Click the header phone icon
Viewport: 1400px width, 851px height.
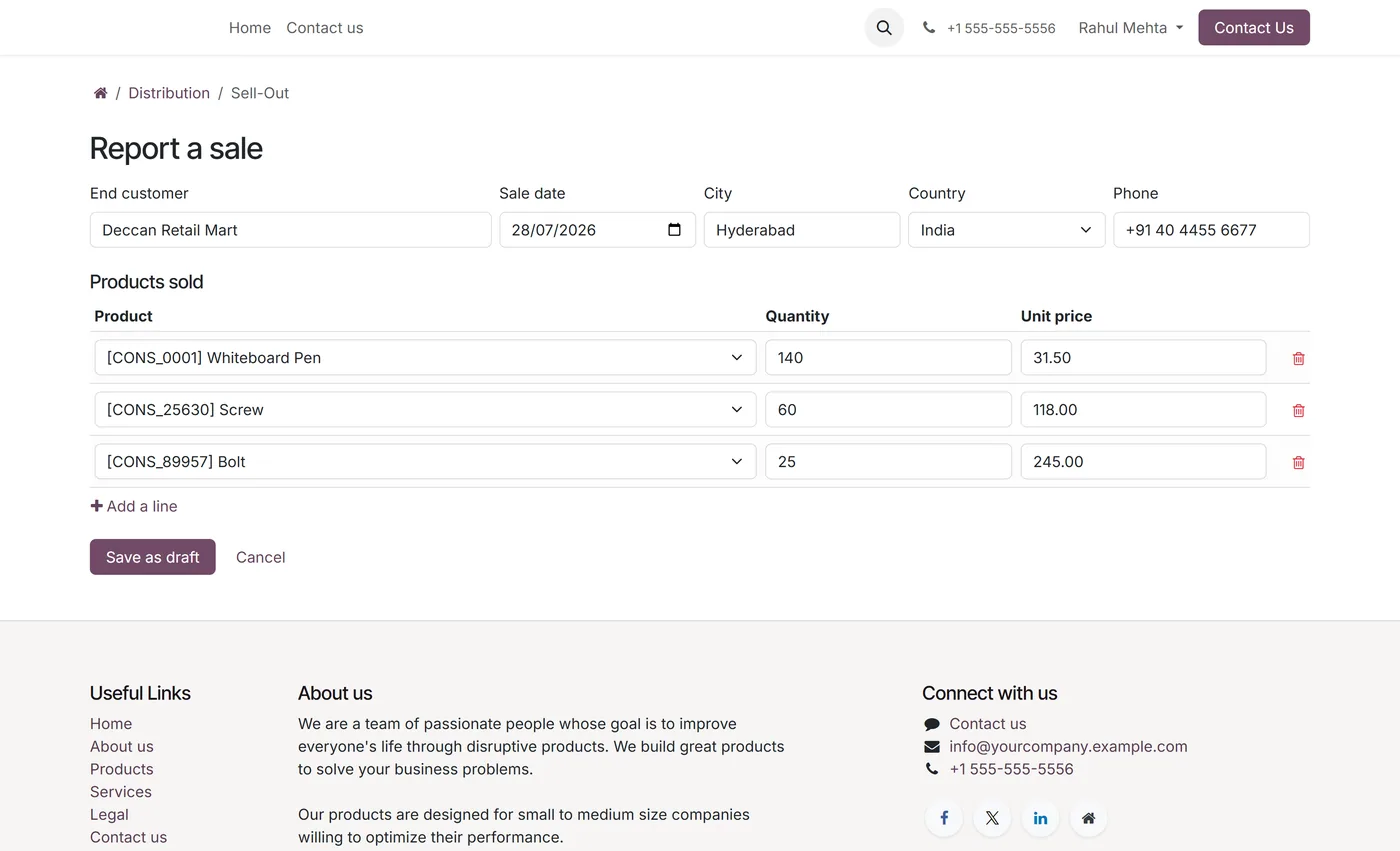tap(929, 28)
